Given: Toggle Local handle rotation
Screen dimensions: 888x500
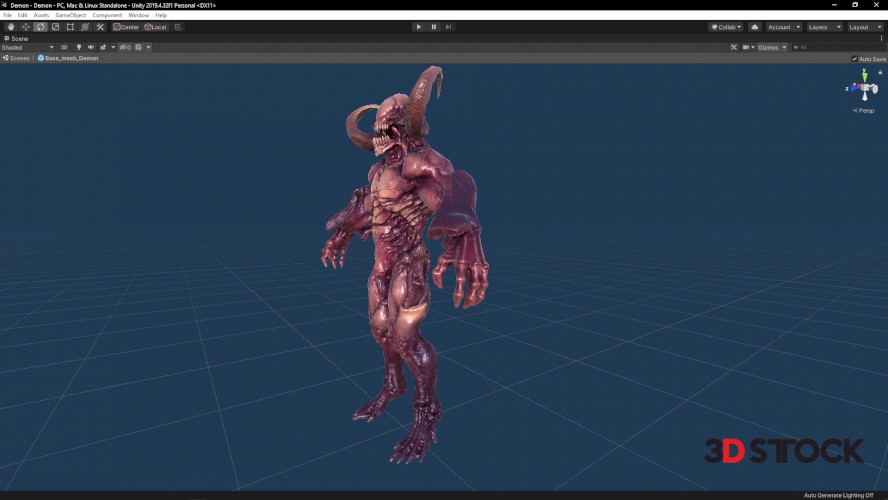Looking at the screenshot, I should 156,27.
